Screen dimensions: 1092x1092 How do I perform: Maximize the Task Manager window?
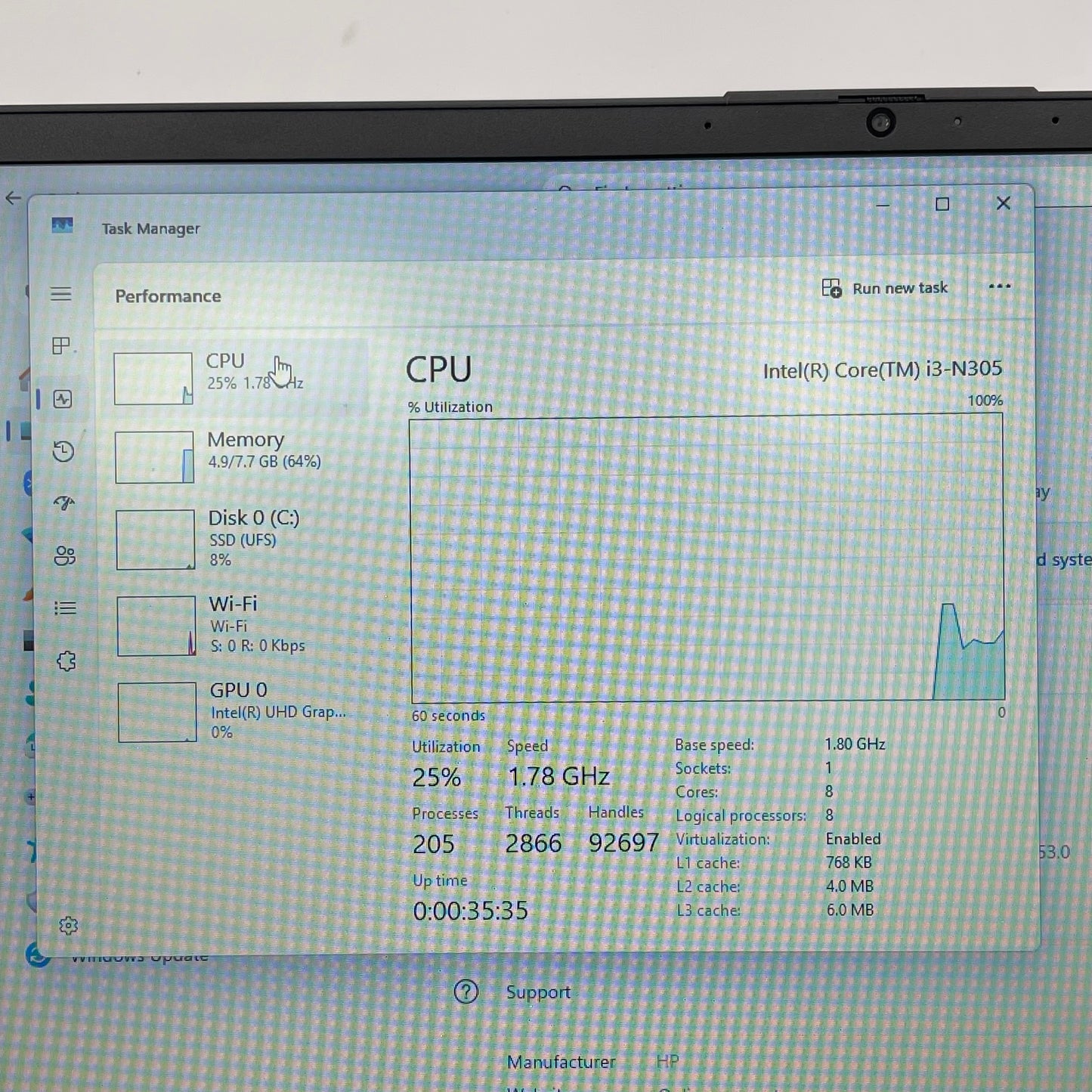(942, 204)
